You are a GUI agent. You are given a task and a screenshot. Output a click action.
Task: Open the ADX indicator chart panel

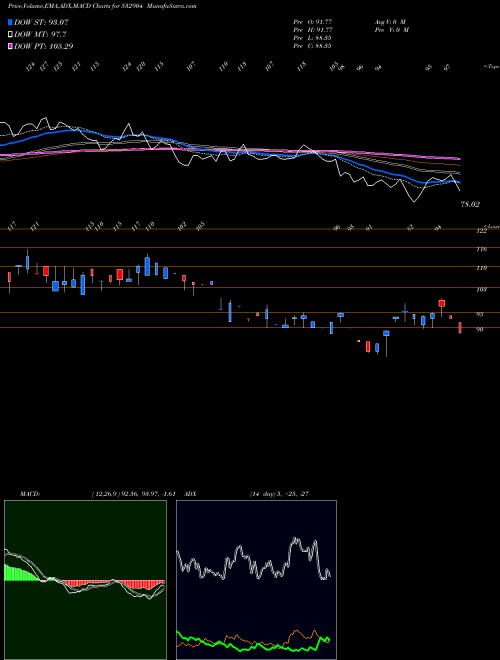coord(256,580)
